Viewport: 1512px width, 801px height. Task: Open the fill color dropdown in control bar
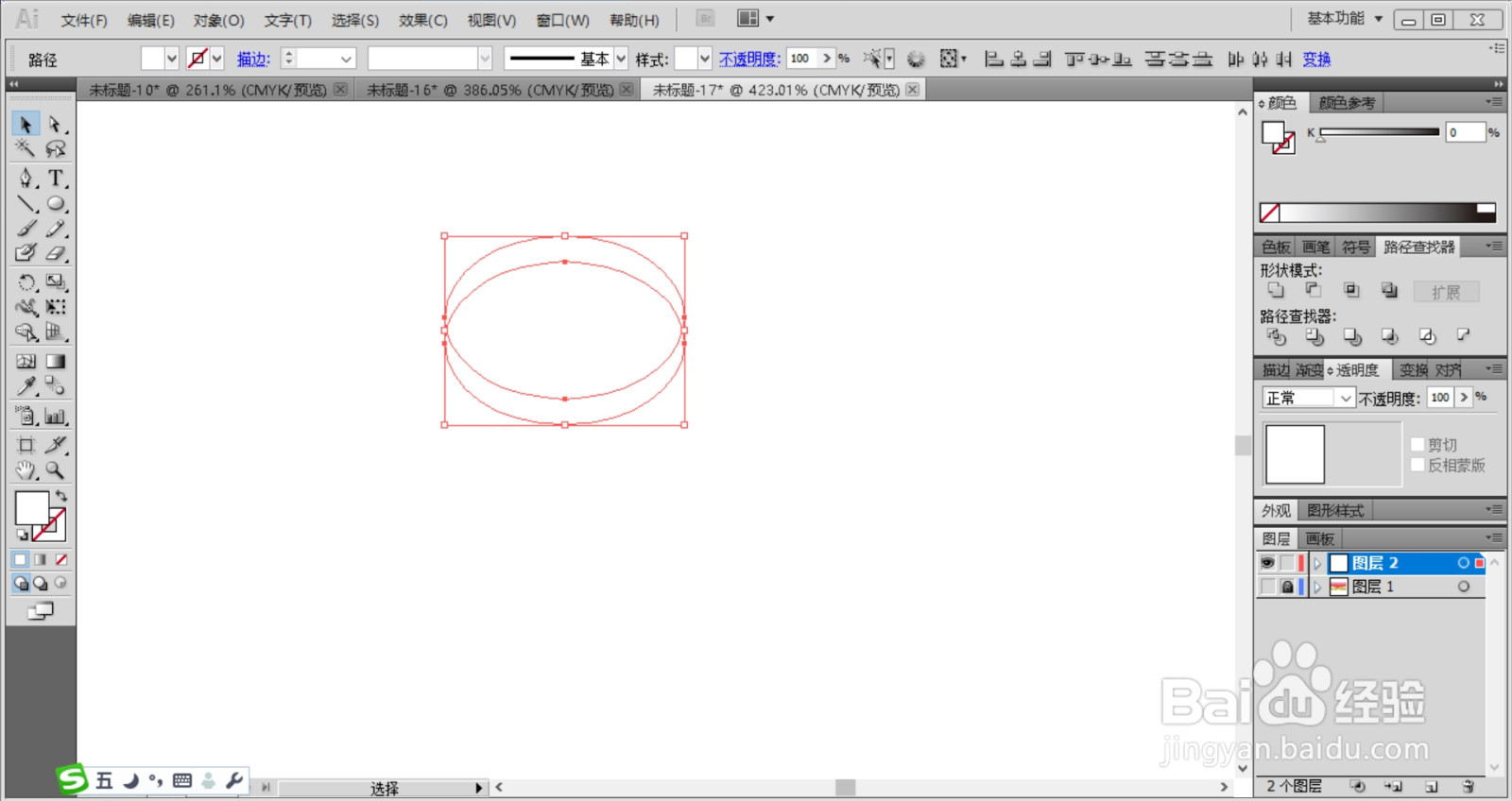[x=171, y=59]
